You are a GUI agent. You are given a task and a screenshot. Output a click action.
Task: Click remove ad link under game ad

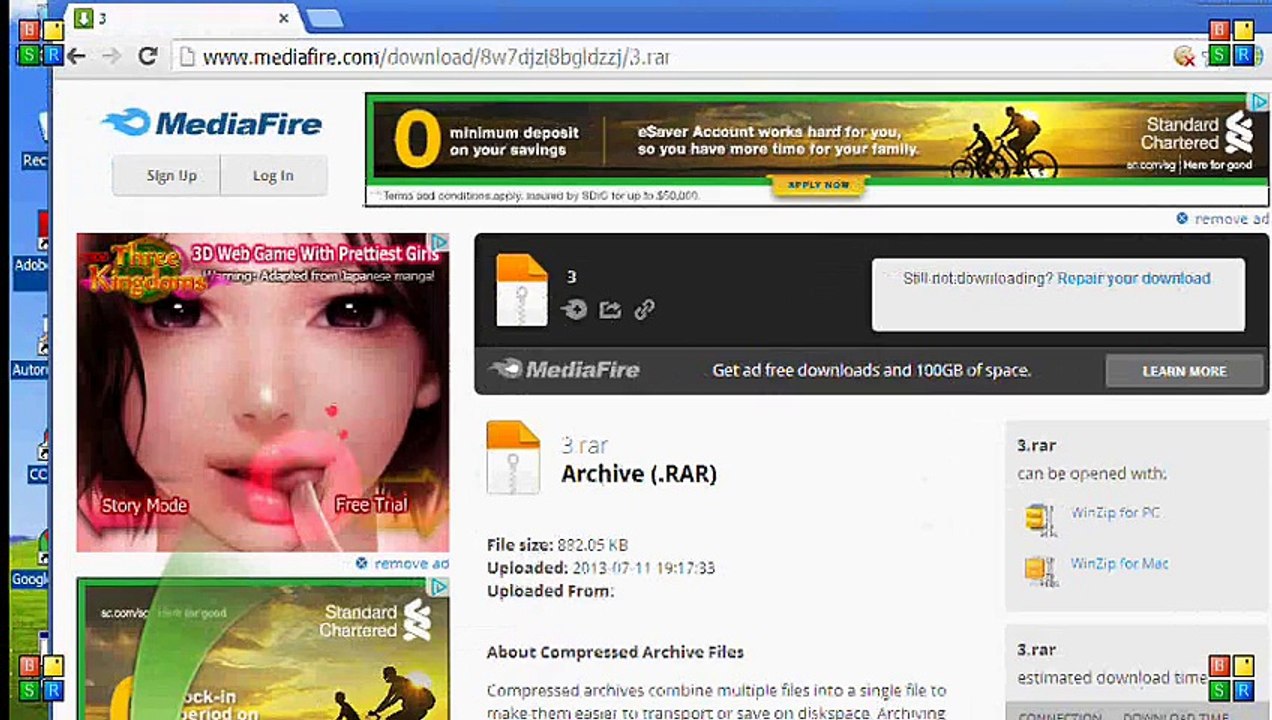(x=402, y=563)
